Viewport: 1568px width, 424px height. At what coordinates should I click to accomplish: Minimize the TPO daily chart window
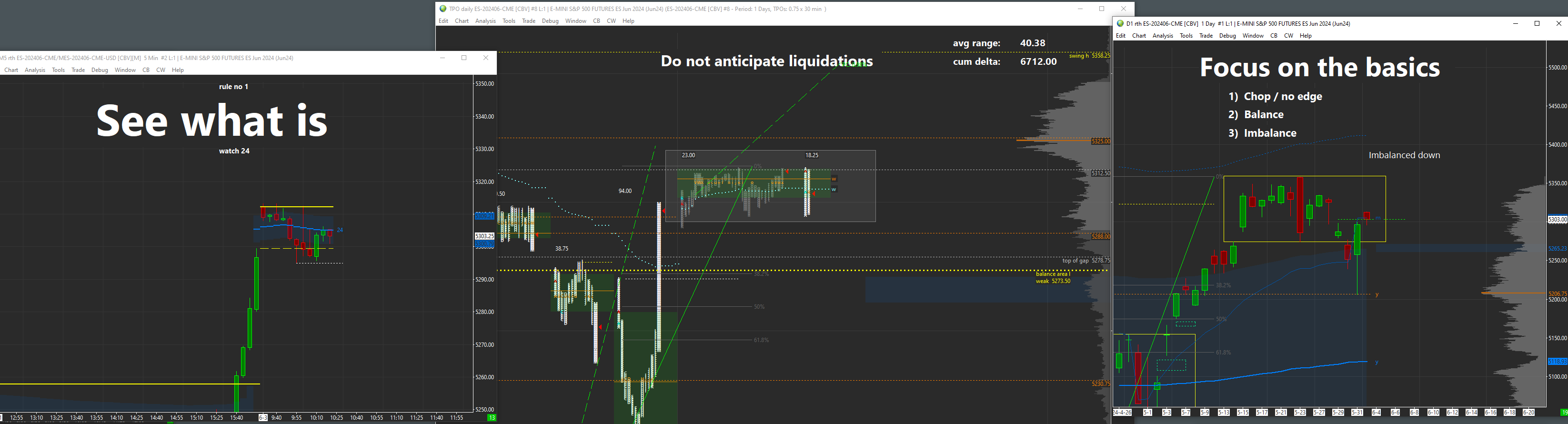click(x=1080, y=9)
